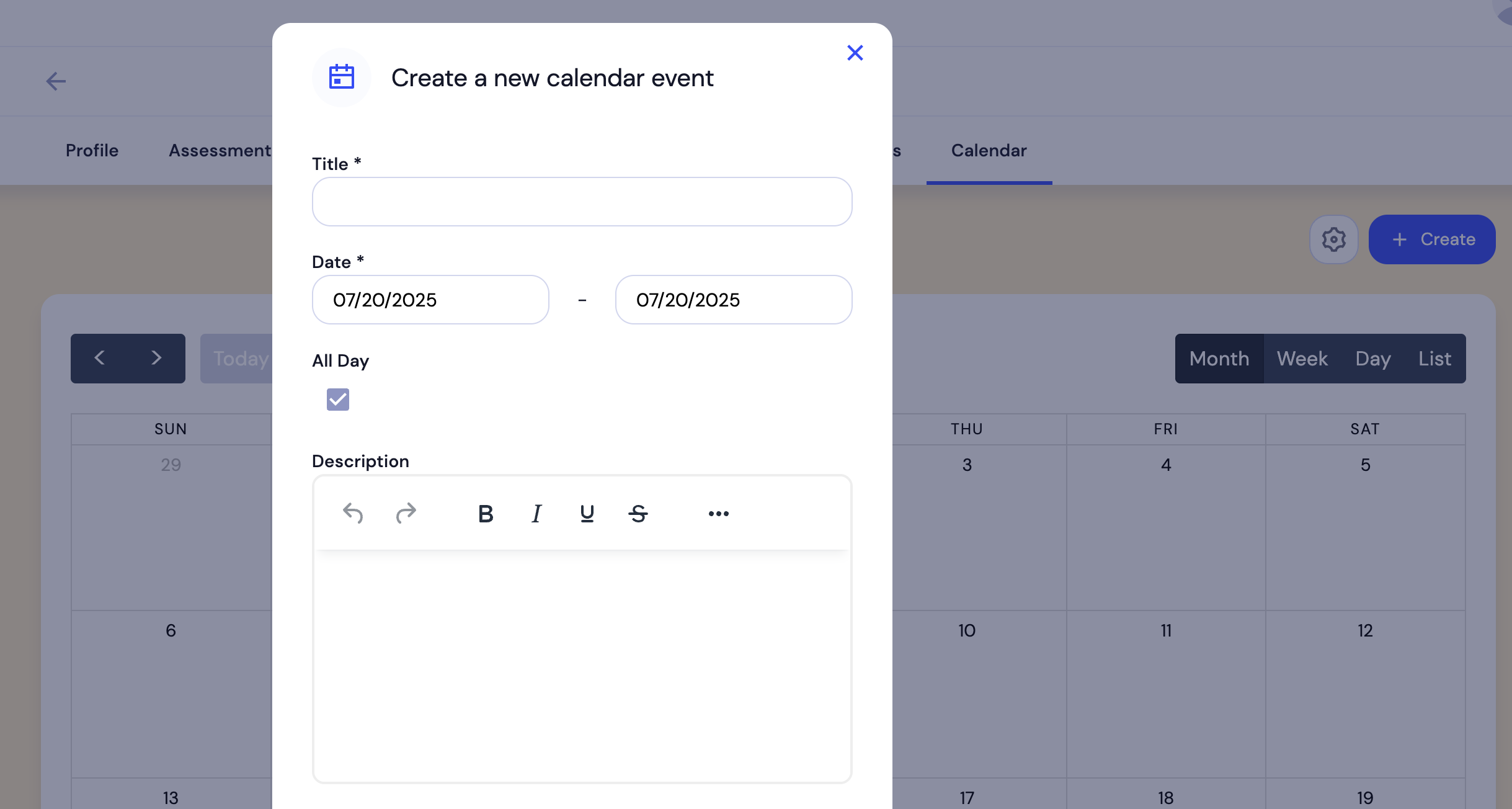This screenshot has width=1512, height=809.
Task: Apply strikethrough formatting in description
Action: (x=638, y=513)
